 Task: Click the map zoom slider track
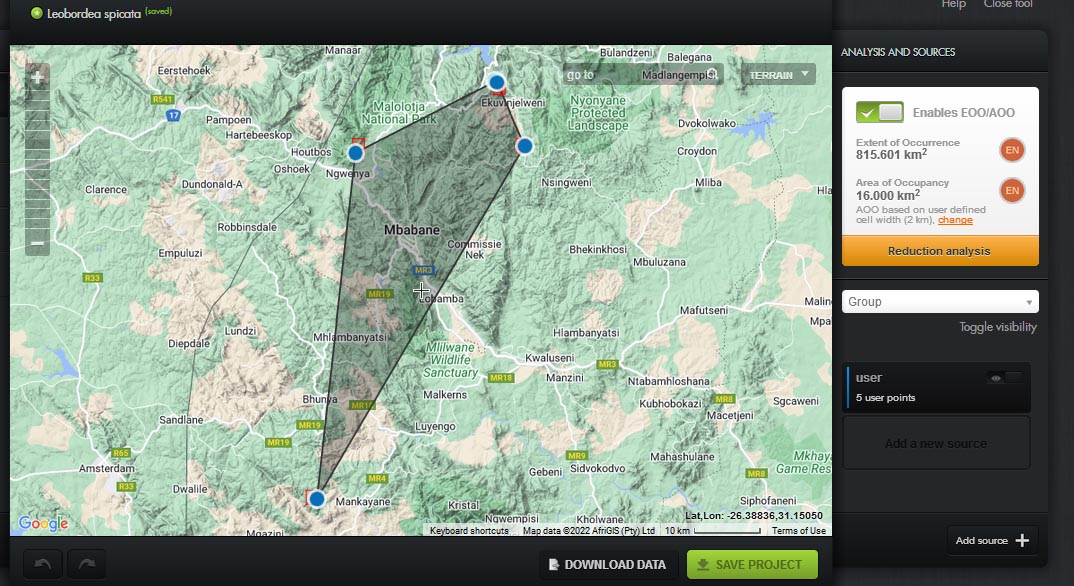37,160
